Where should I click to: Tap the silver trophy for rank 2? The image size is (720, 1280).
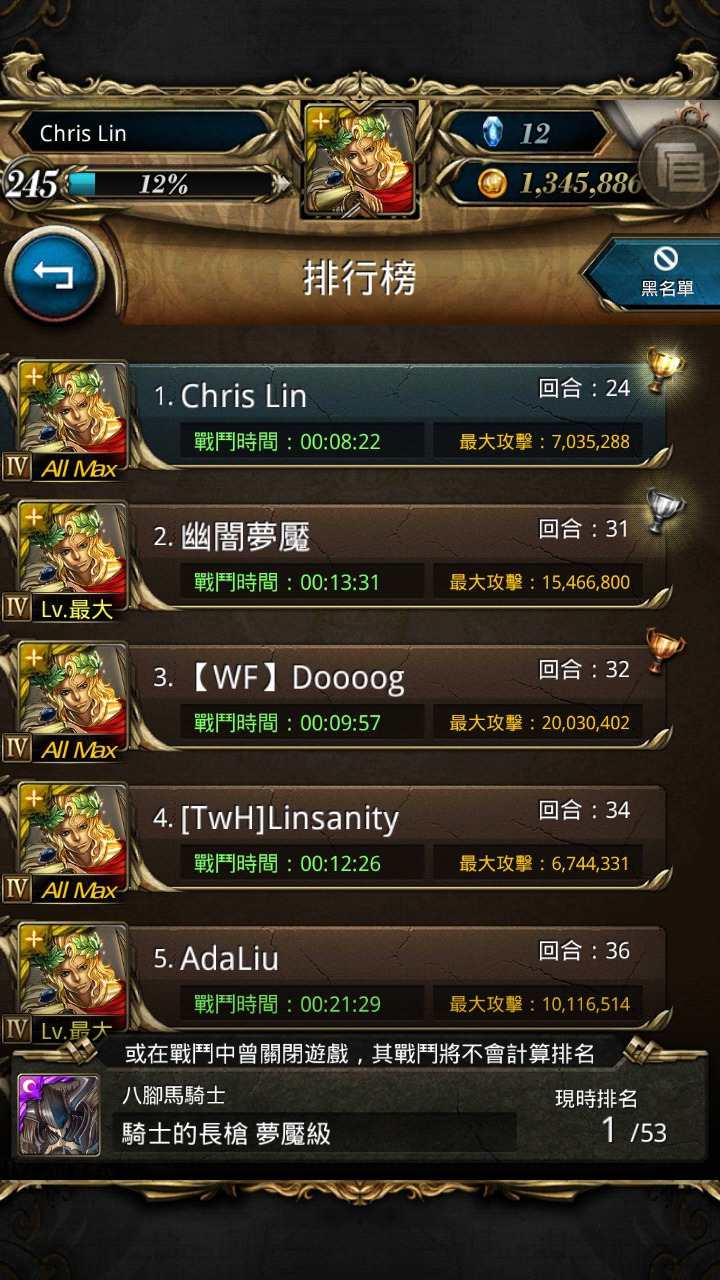point(662,509)
